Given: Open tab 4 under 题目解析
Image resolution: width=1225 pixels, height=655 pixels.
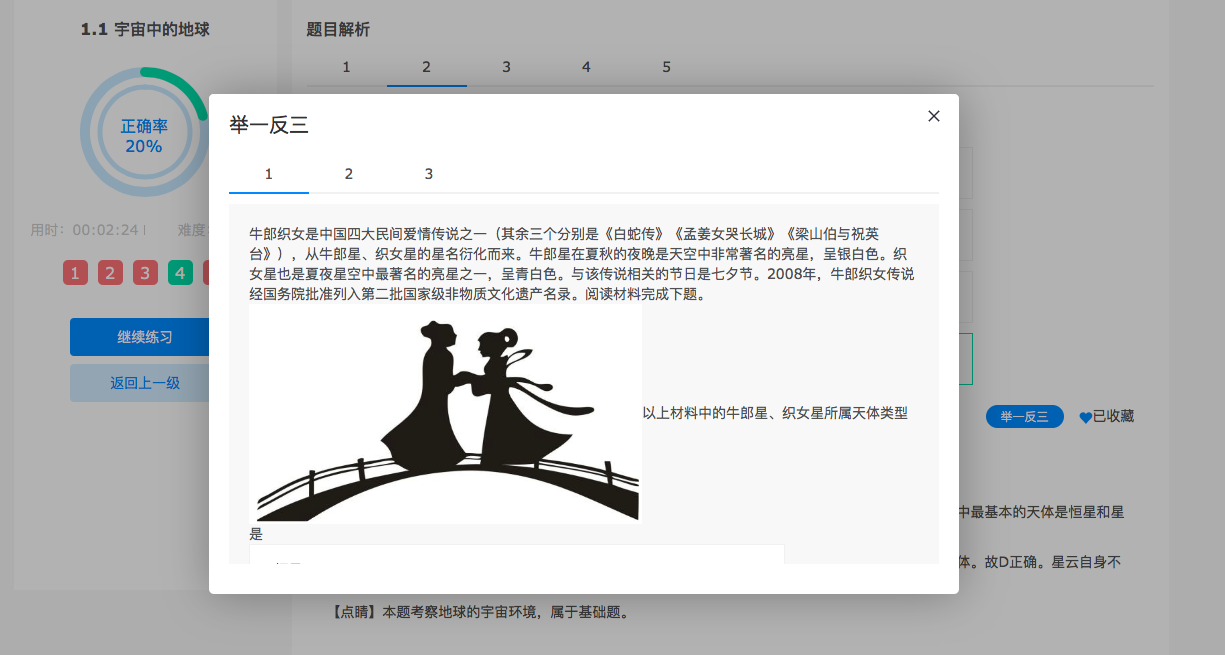Looking at the screenshot, I should click(586, 67).
